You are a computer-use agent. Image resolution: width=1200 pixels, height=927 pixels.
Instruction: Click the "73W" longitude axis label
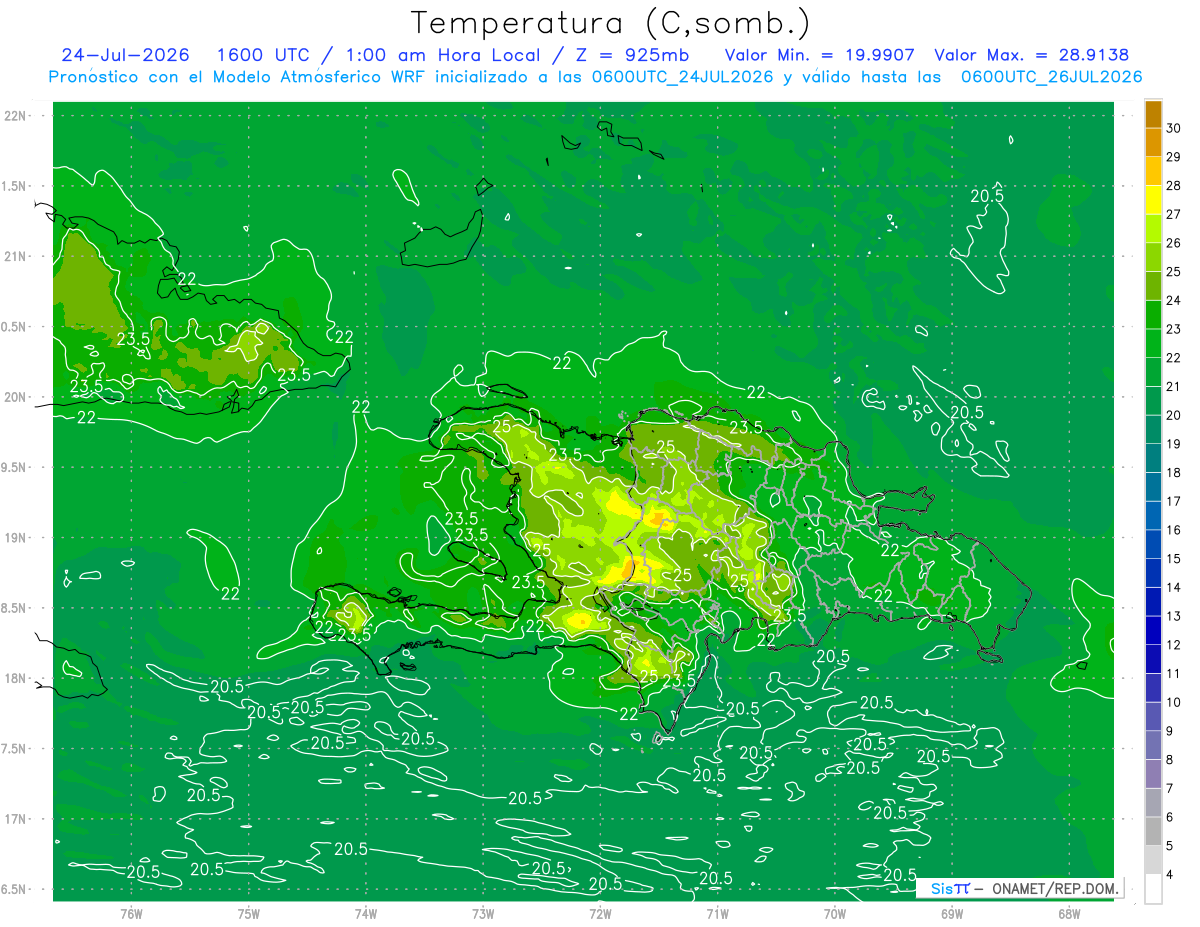pyautogui.click(x=483, y=913)
